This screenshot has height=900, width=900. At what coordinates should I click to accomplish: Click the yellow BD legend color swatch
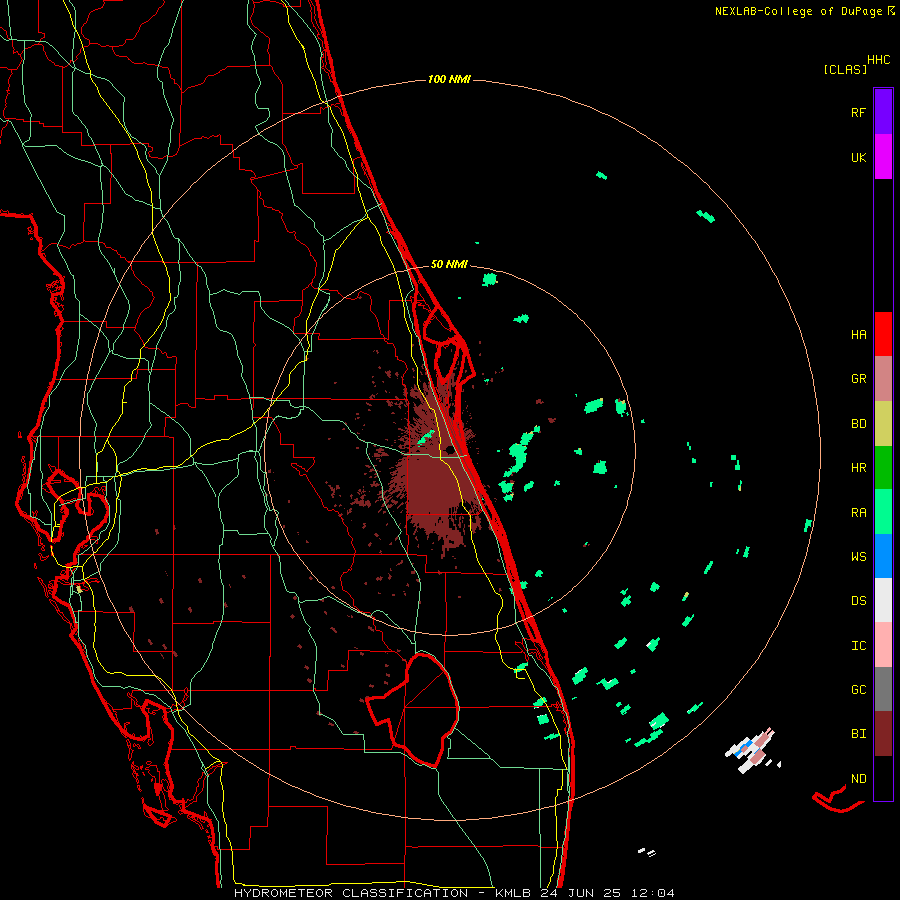pos(883,424)
